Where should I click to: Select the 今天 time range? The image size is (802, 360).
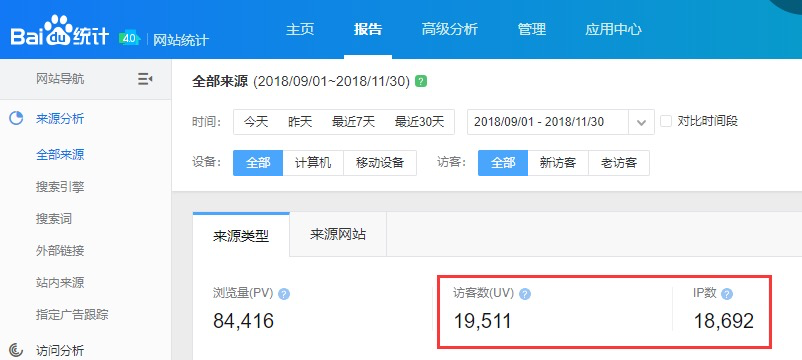pyautogui.click(x=256, y=122)
